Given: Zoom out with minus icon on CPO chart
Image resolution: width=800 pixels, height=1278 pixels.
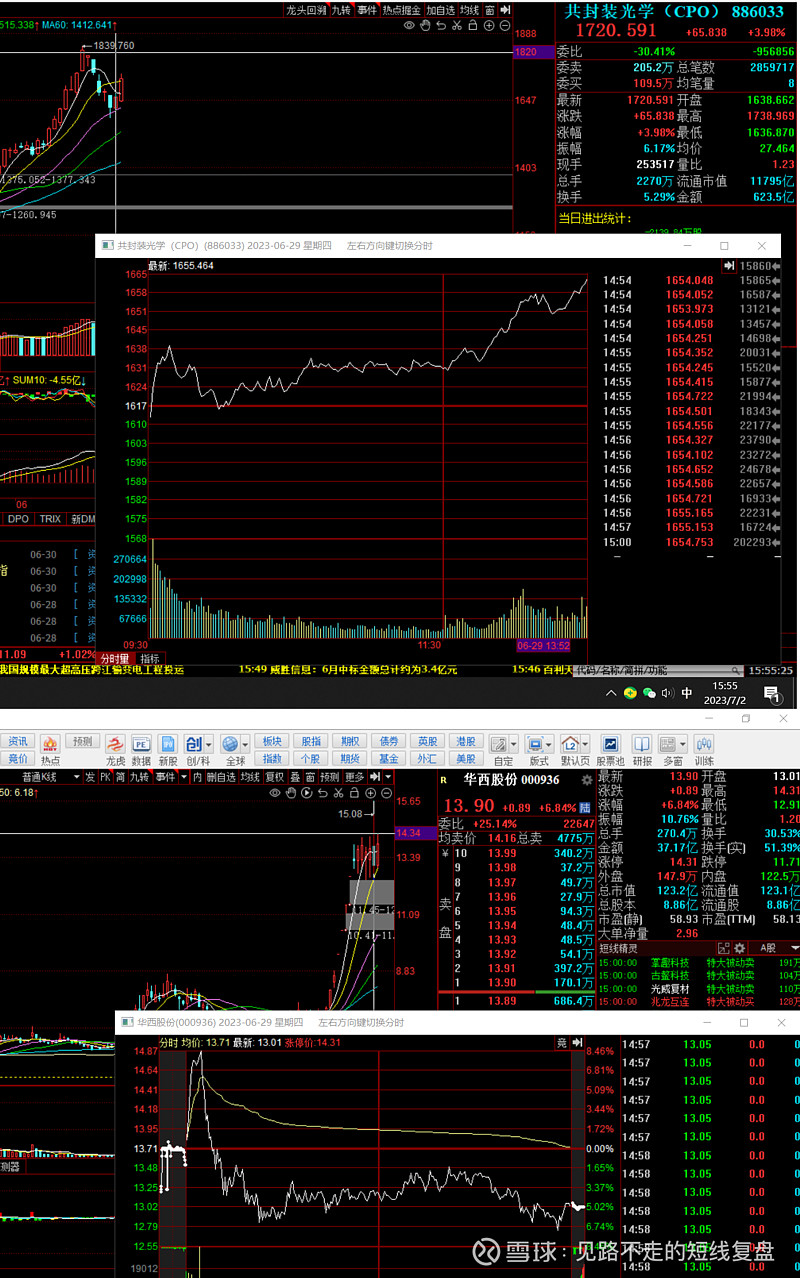Looking at the screenshot, I should (x=503, y=25).
